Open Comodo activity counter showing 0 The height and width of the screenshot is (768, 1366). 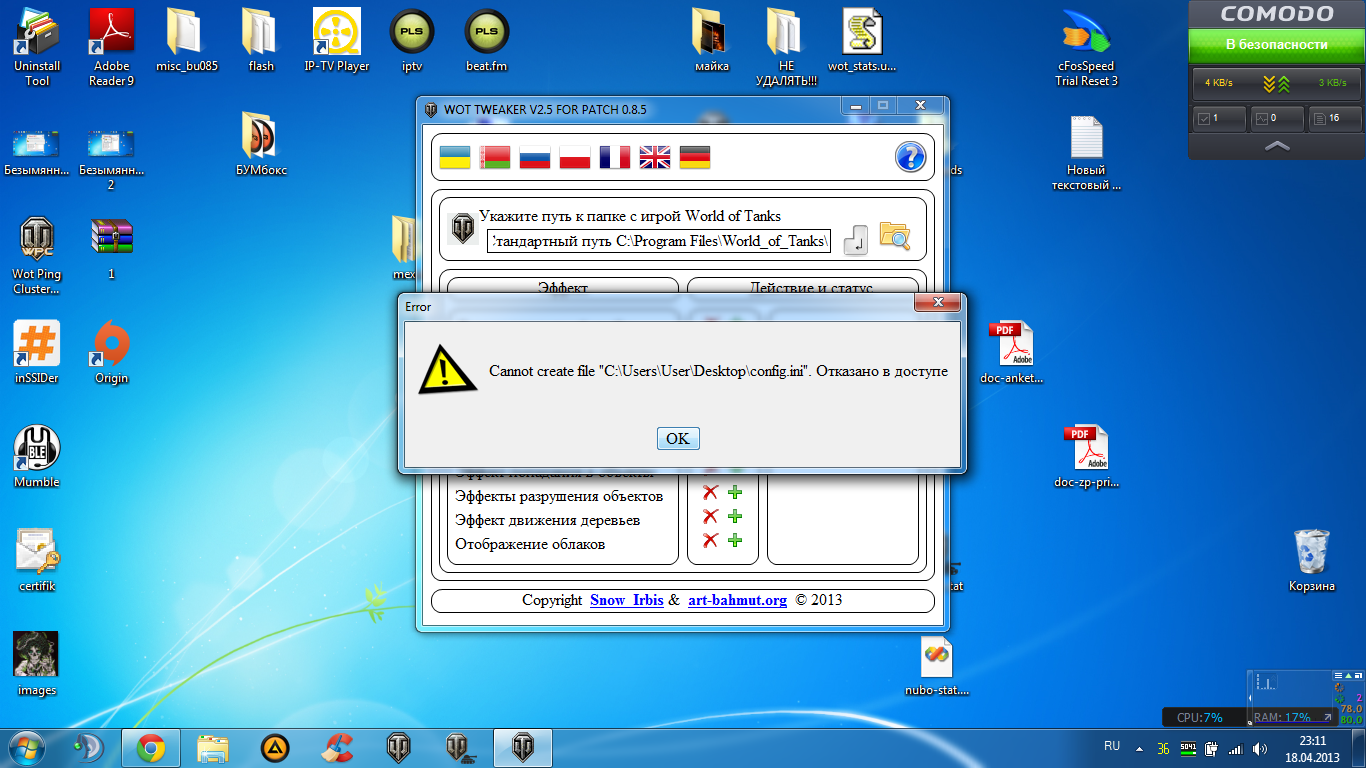click(1277, 118)
